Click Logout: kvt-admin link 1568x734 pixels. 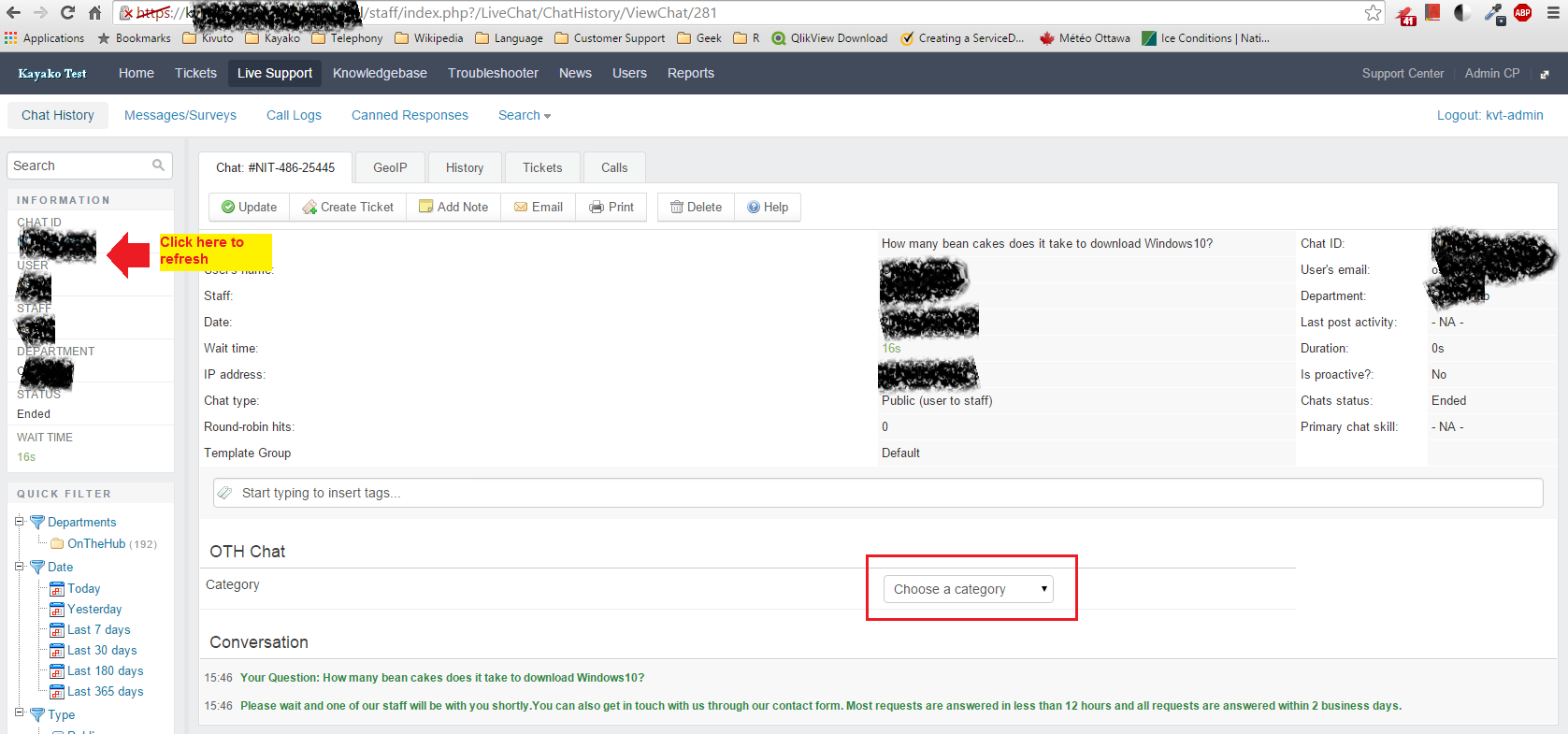point(1490,115)
